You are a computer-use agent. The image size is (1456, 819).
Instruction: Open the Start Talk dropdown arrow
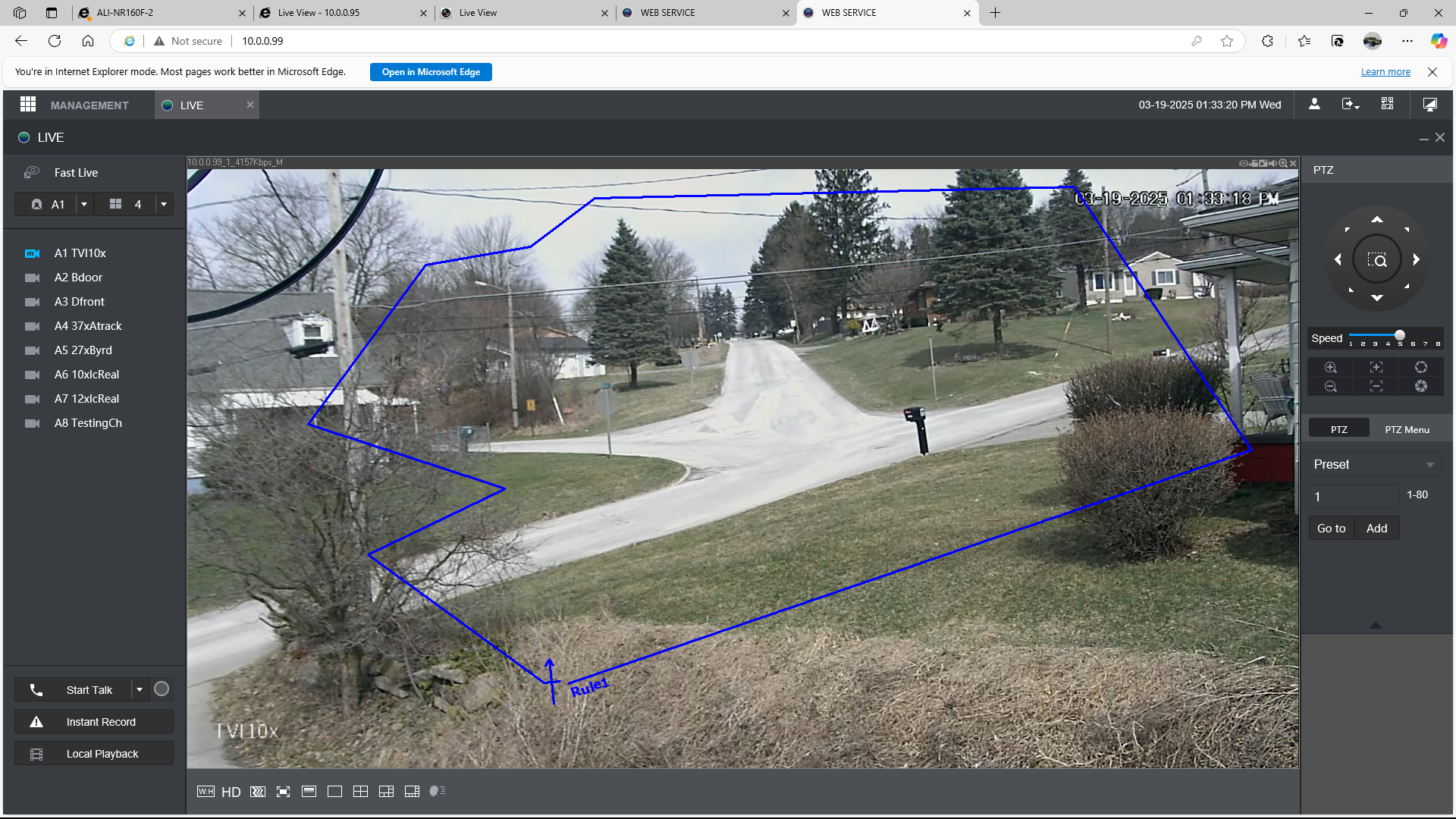click(140, 689)
